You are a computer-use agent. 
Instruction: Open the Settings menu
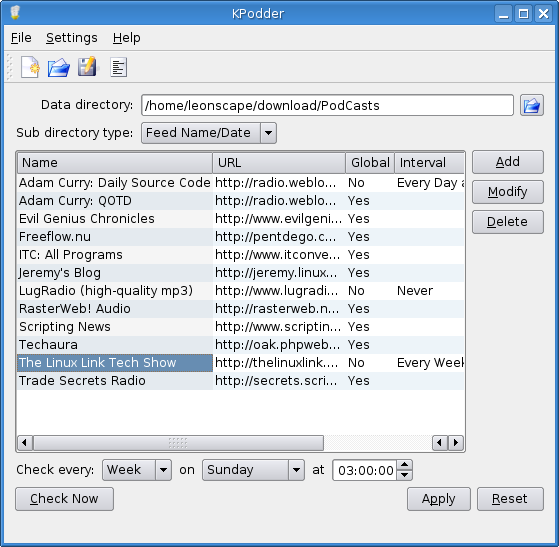[72, 38]
